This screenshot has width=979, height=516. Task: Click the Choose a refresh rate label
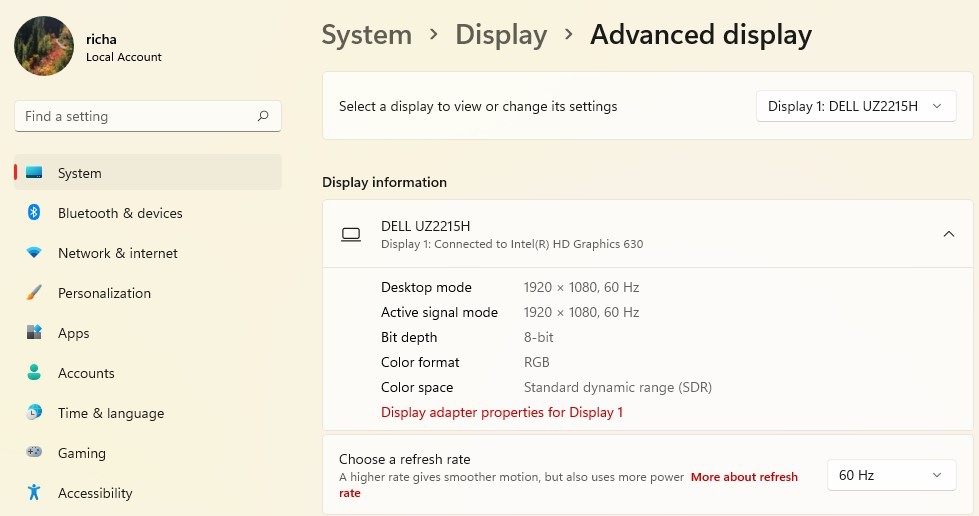(x=405, y=459)
